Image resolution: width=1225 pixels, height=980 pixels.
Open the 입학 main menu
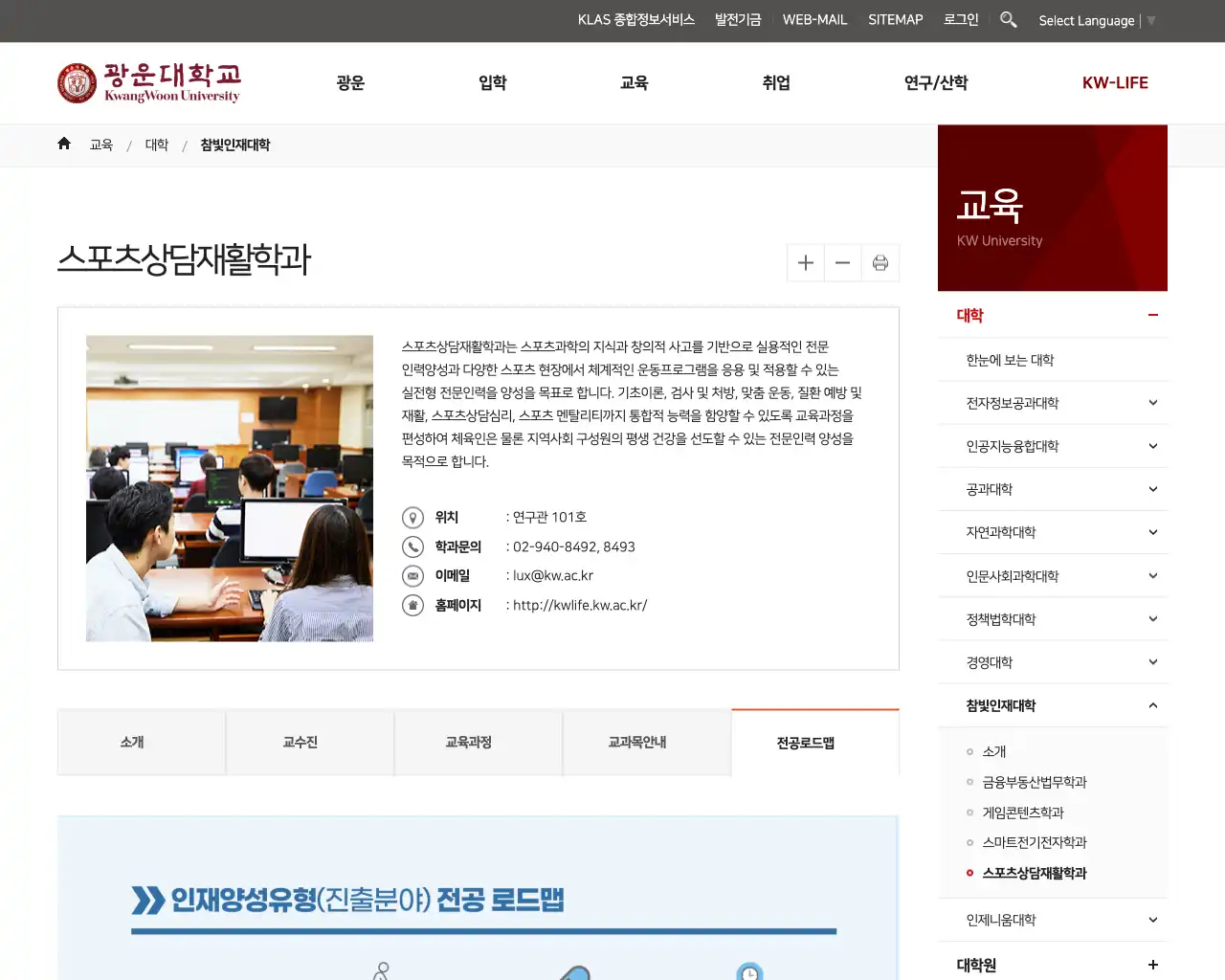[x=493, y=83]
